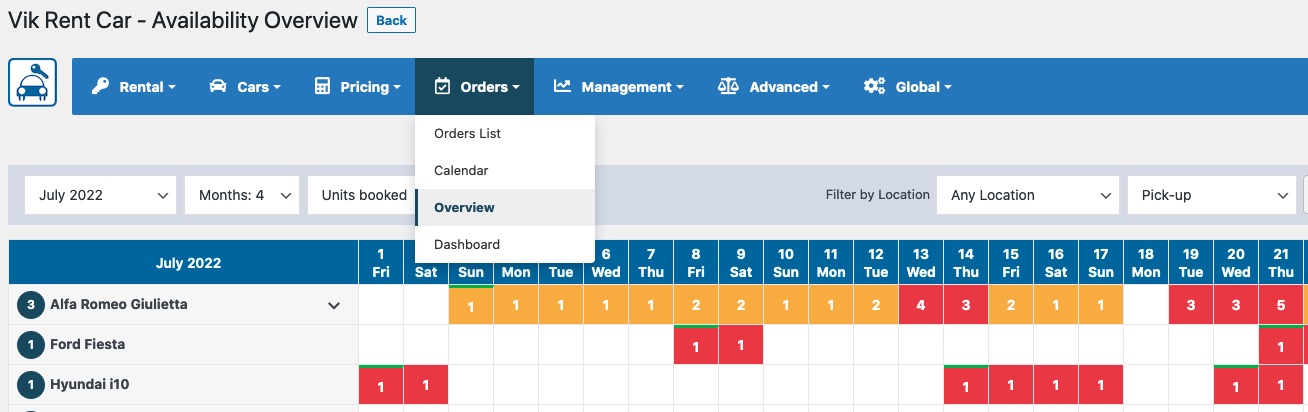Click the 18 Mon column header
The height and width of the screenshot is (412, 1308).
coord(1146,263)
